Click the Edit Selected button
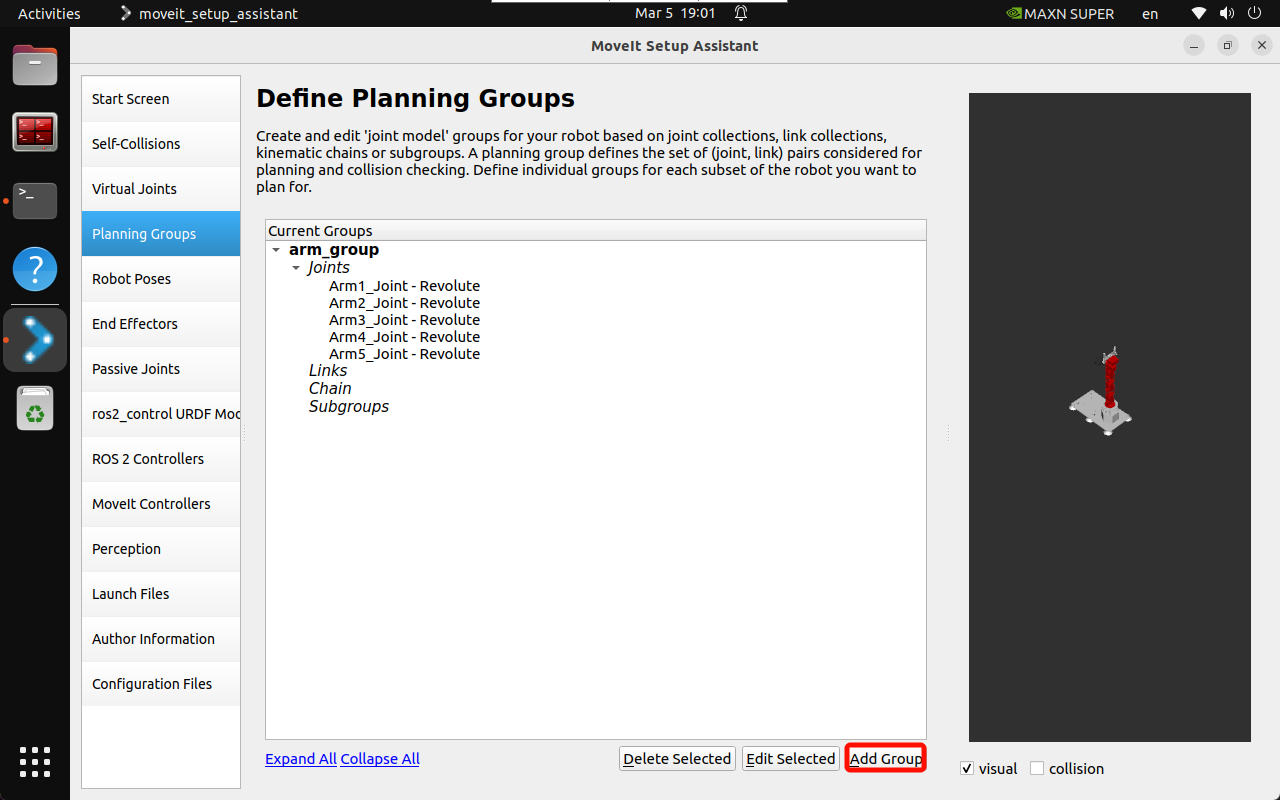 coord(790,759)
